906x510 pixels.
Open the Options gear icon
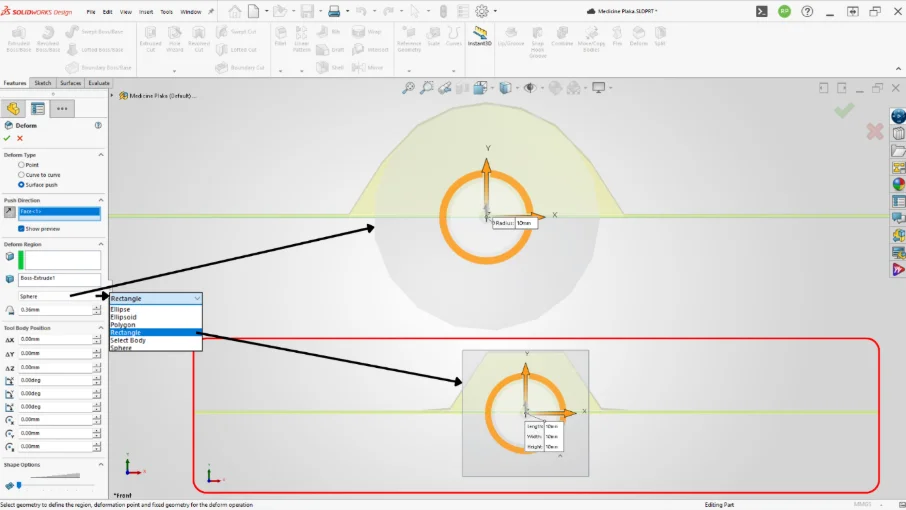pyautogui.click(x=482, y=11)
